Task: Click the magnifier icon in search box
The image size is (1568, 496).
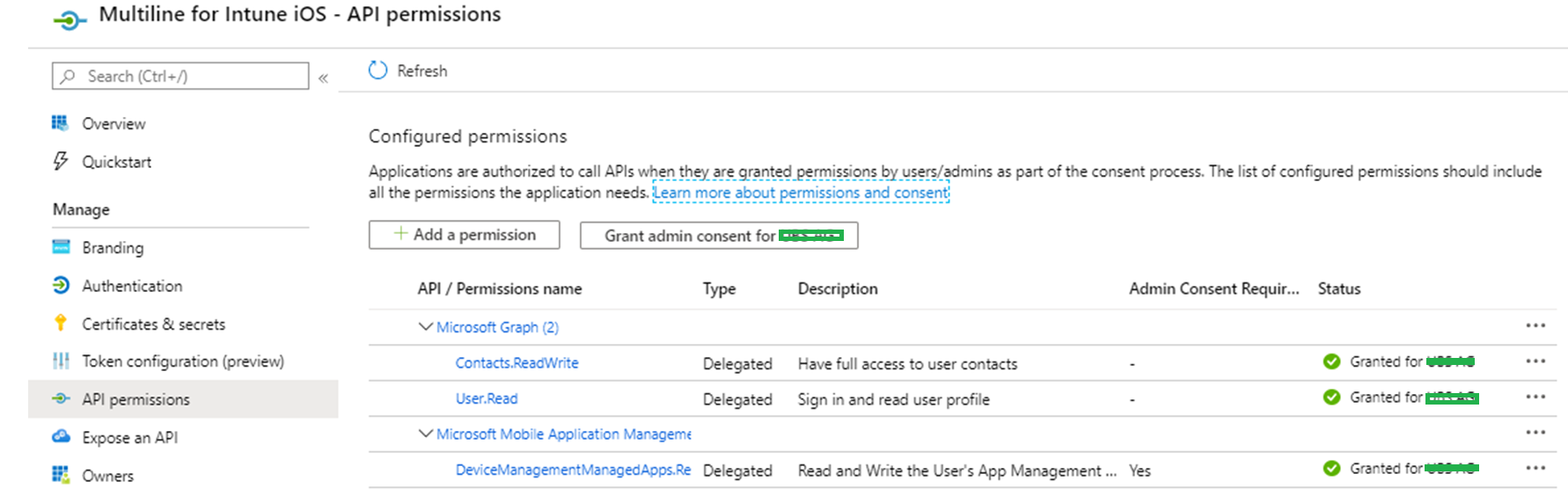Action: pyautogui.click(x=68, y=77)
